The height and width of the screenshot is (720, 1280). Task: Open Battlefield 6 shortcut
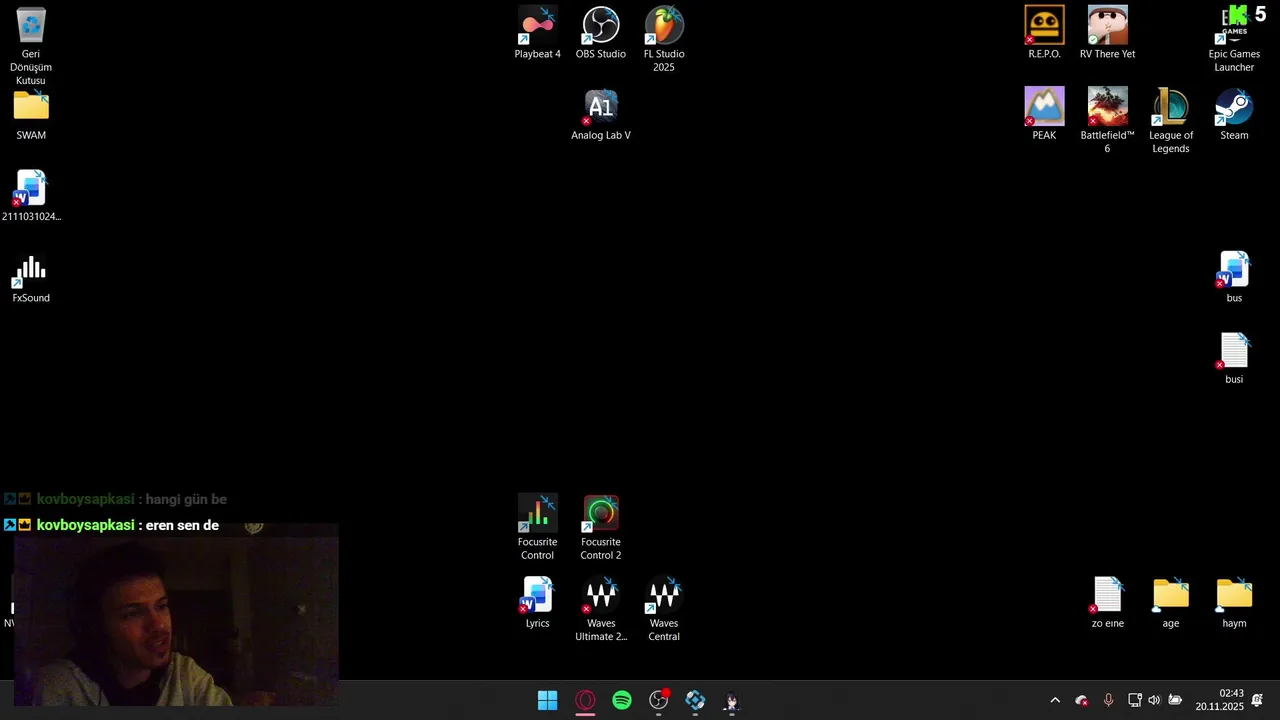tap(1107, 121)
